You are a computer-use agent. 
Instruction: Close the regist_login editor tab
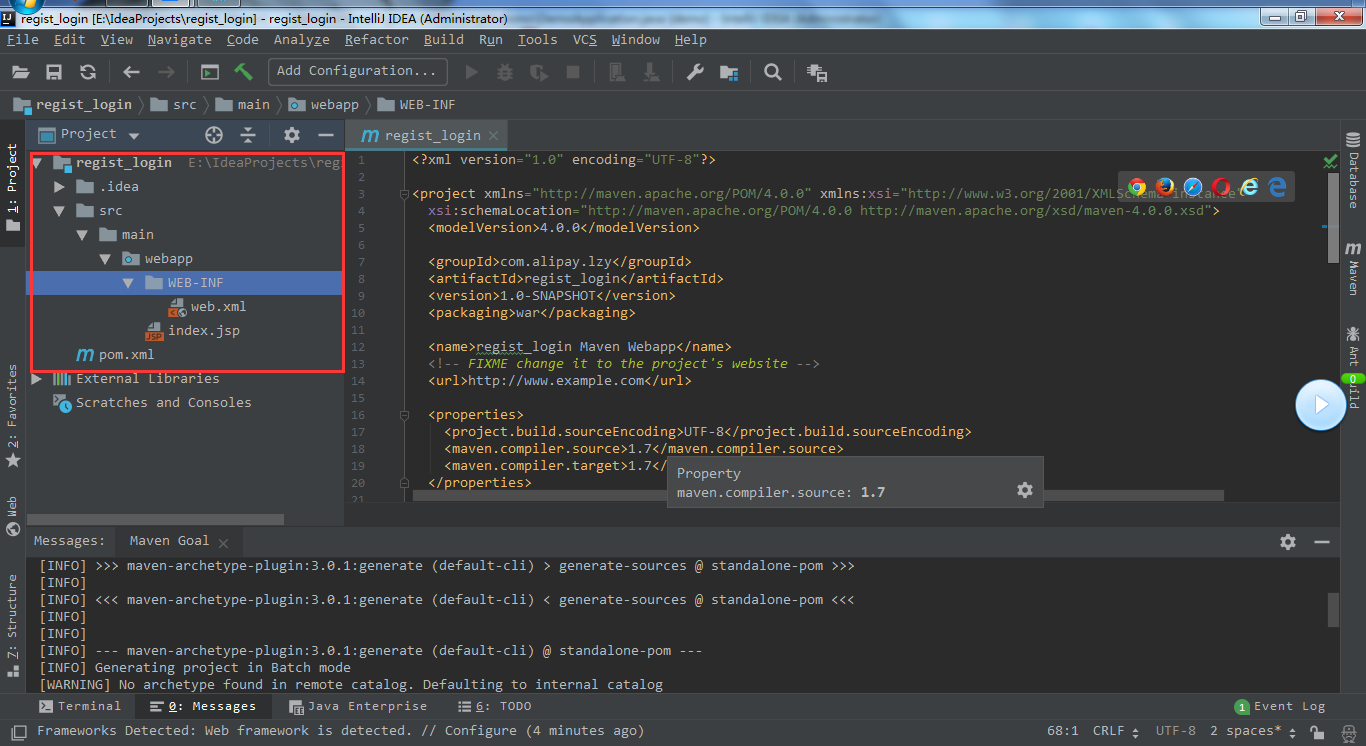[495, 136]
